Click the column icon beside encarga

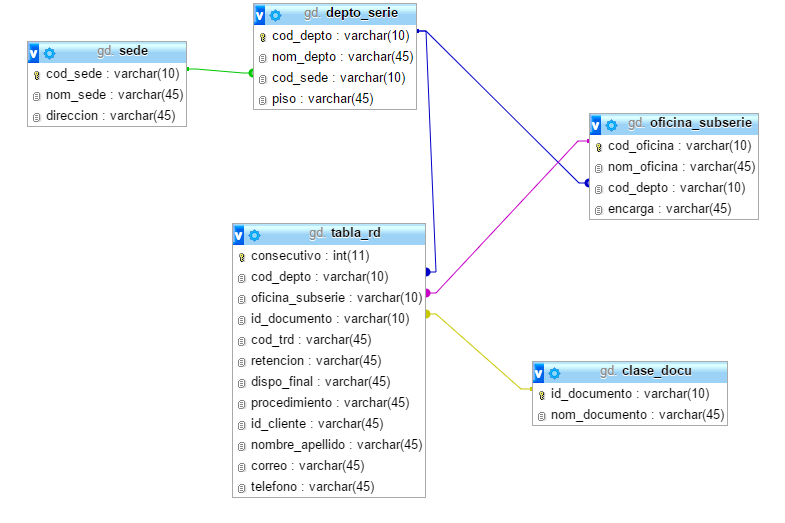(598, 211)
